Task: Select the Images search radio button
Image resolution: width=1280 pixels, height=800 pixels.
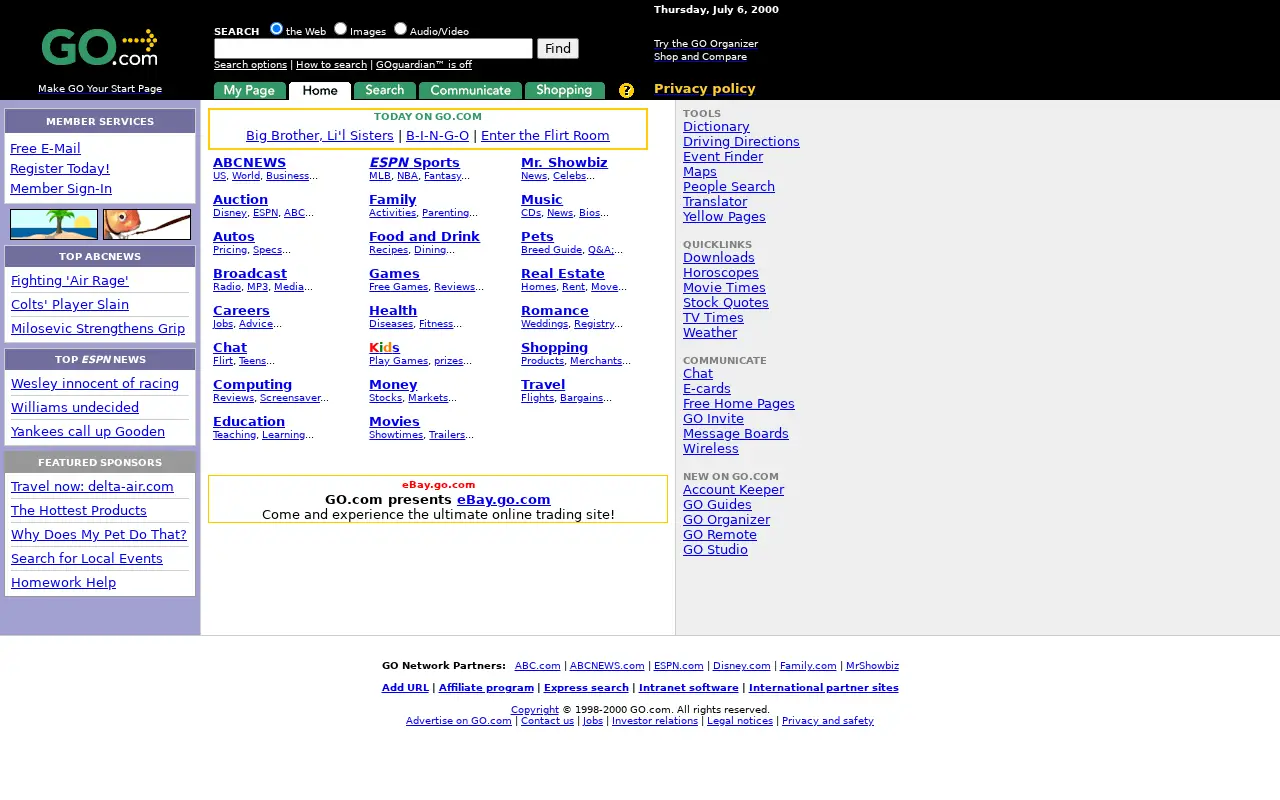Action: click(340, 29)
